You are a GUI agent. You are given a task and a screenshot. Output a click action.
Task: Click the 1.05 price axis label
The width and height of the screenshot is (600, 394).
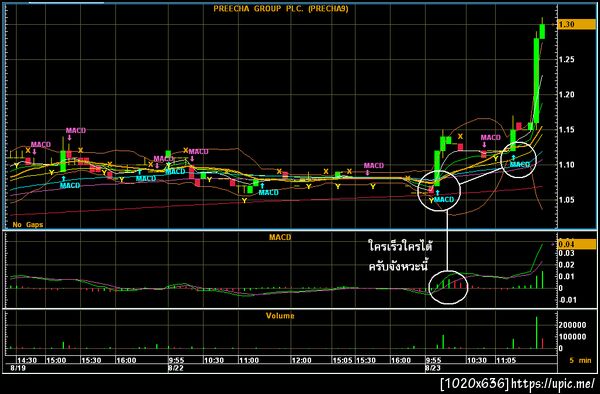click(x=566, y=200)
